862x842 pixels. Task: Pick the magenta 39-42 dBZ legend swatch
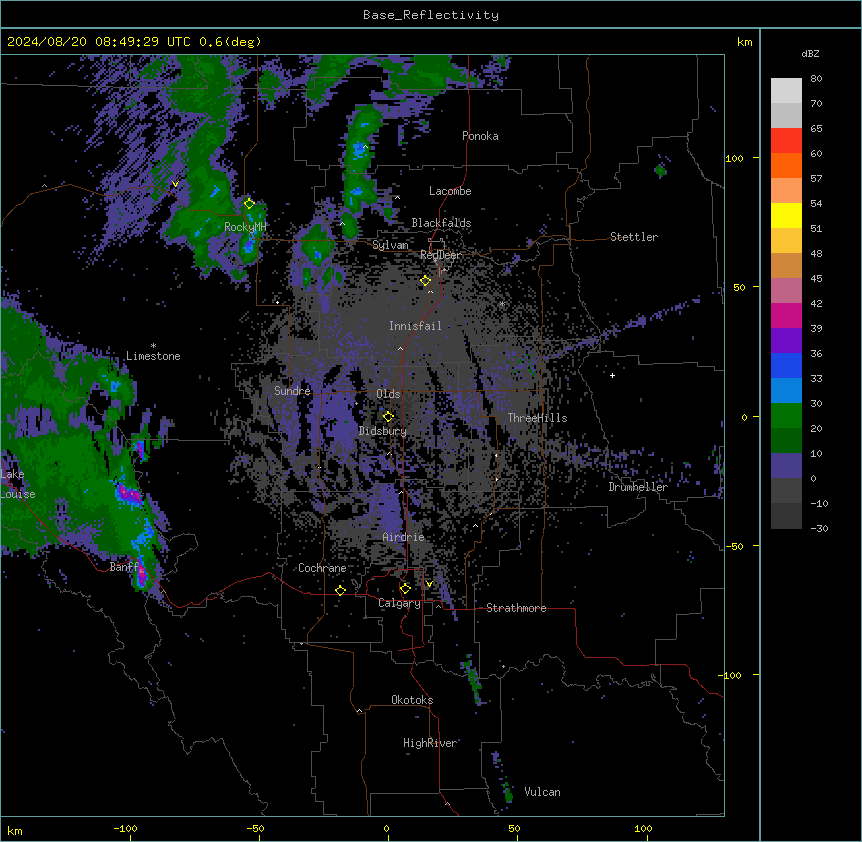pos(786,315)
